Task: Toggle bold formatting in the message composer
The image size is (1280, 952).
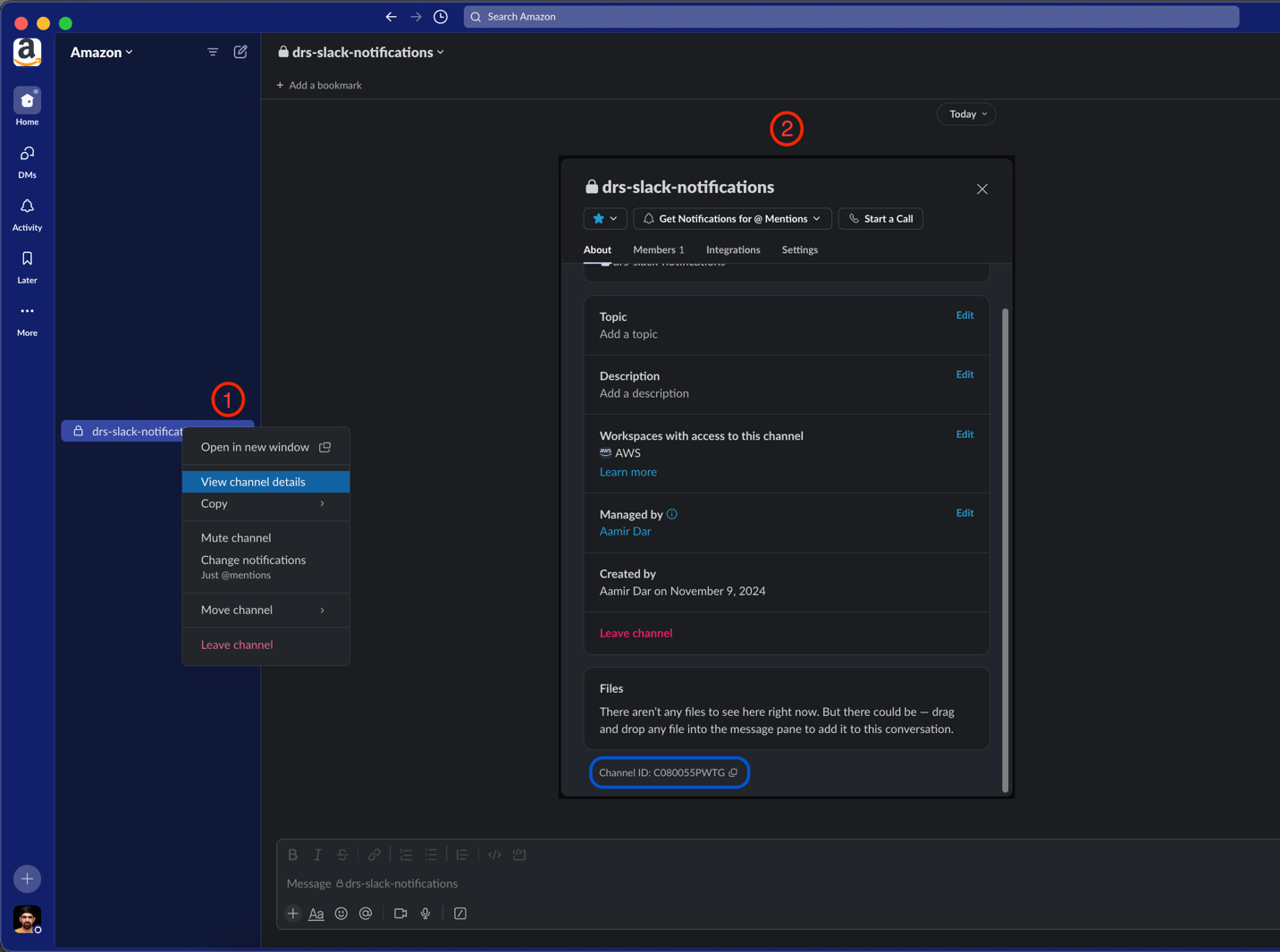Action: point(293,855)
